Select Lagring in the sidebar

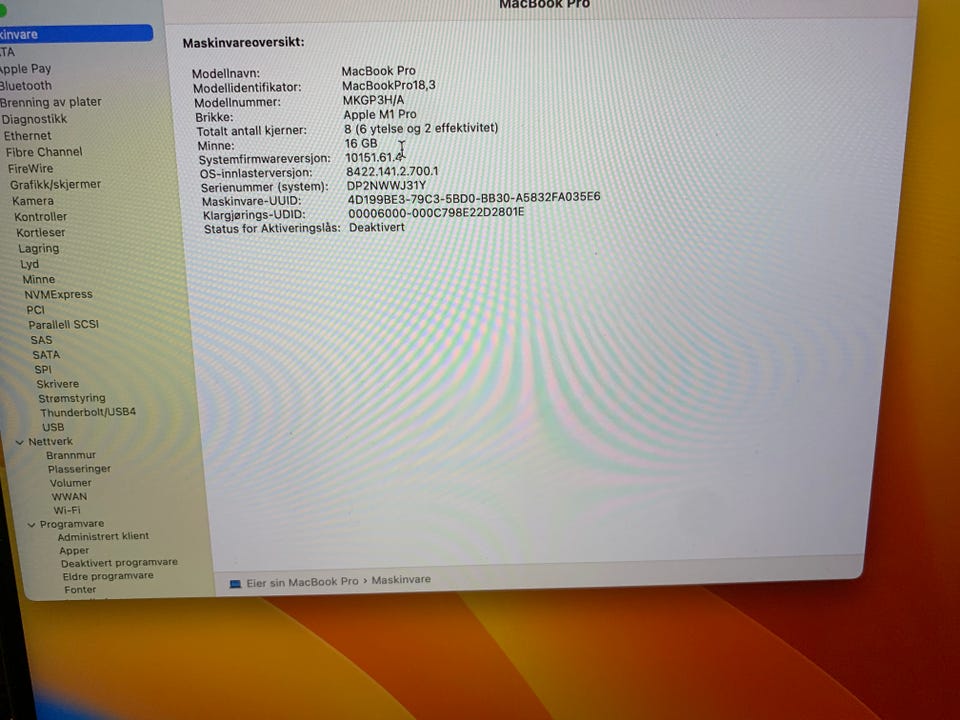pyautogui.click(x=39, y=249)
